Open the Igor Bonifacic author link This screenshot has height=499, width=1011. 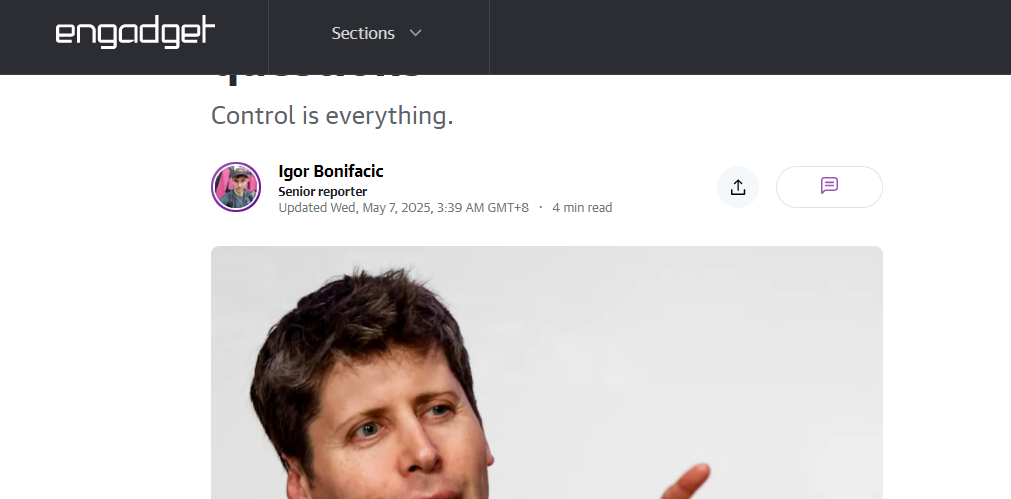point(331,171)
